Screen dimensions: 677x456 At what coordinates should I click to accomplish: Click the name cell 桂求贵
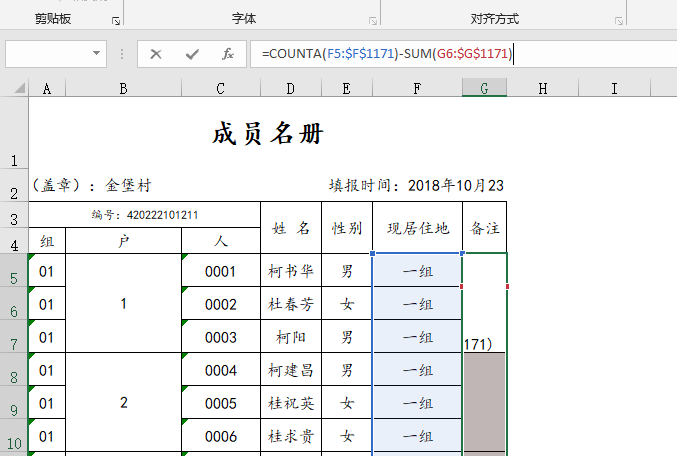pos(291,435)
